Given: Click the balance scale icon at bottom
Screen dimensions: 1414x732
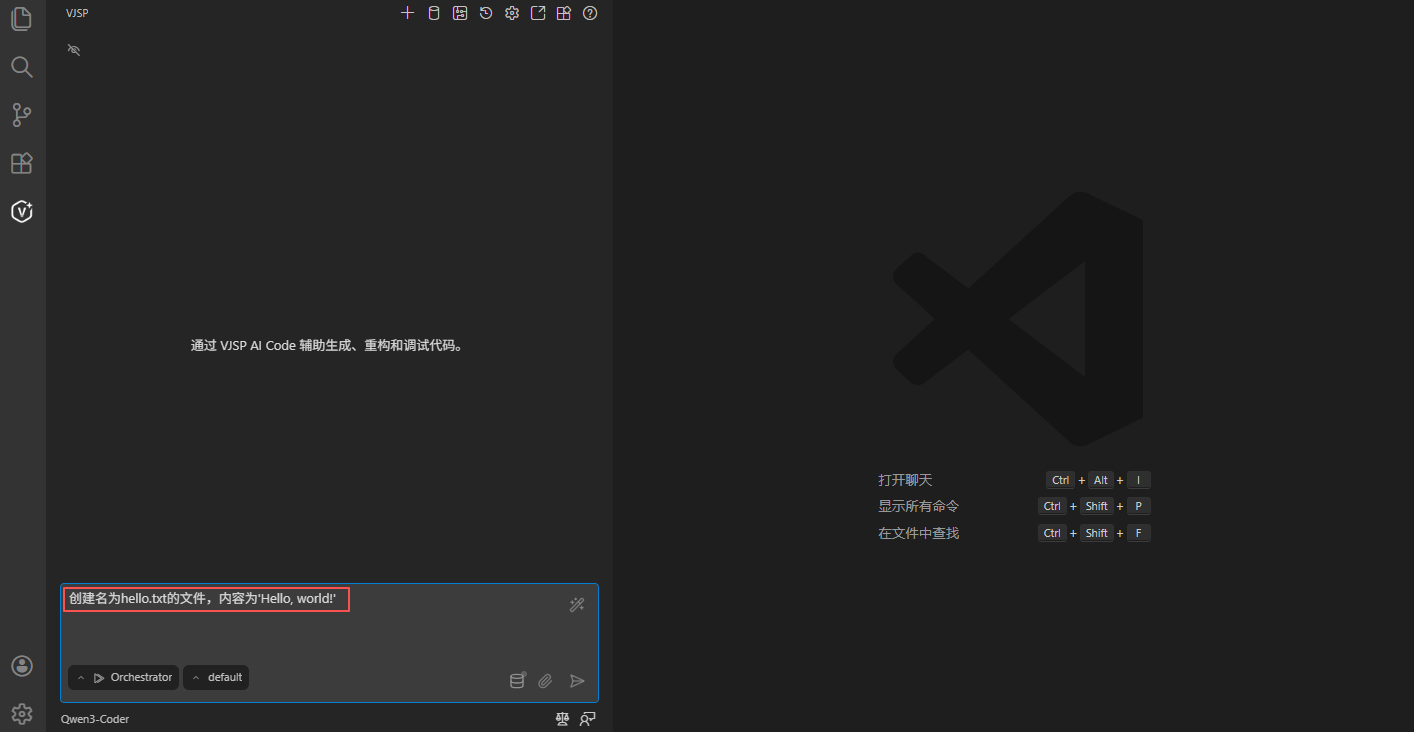Looking at the screenshot, I should pos(563,719).
